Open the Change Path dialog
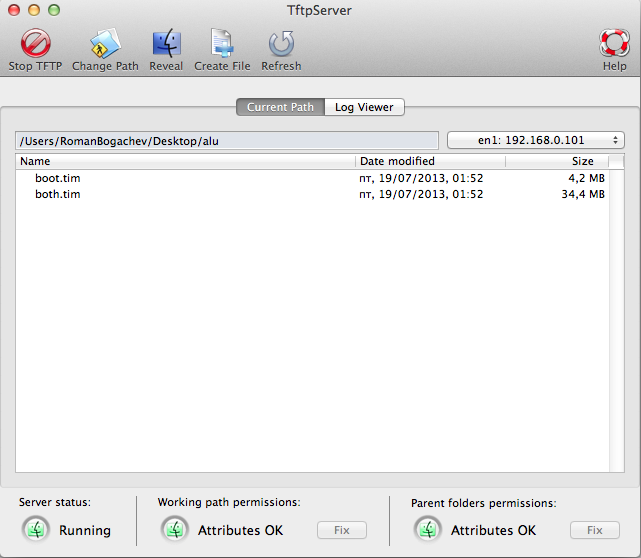 click(105, 50)
